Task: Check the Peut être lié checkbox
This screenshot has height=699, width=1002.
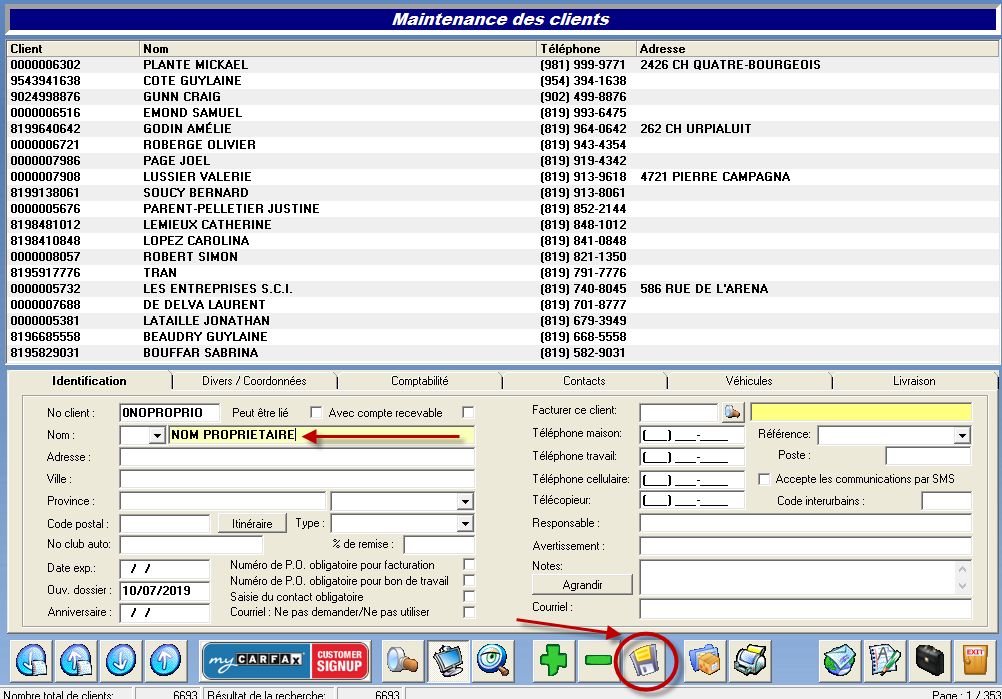Action: click(x=316, y=413)
